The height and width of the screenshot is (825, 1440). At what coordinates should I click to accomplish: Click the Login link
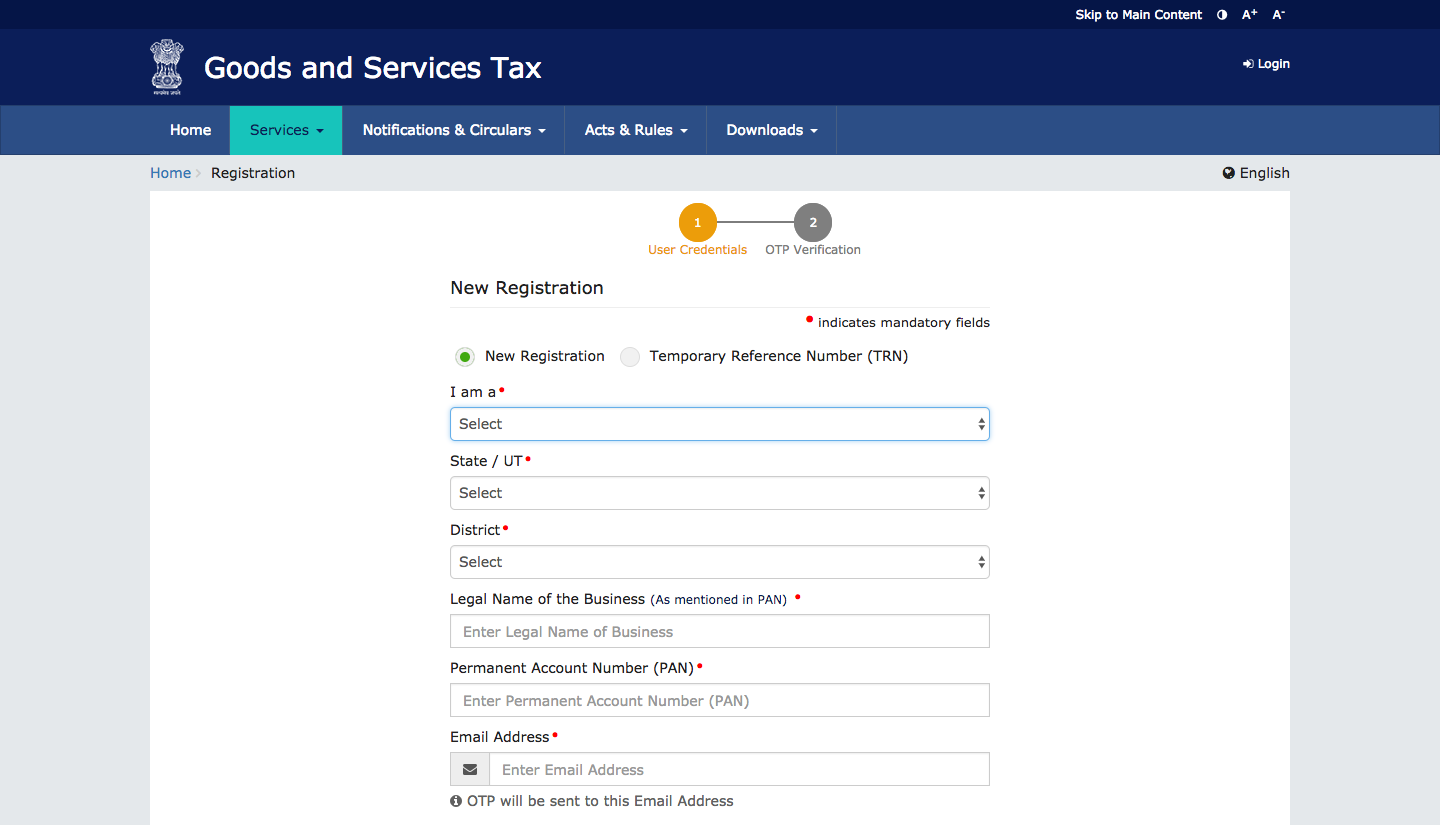1266,64
